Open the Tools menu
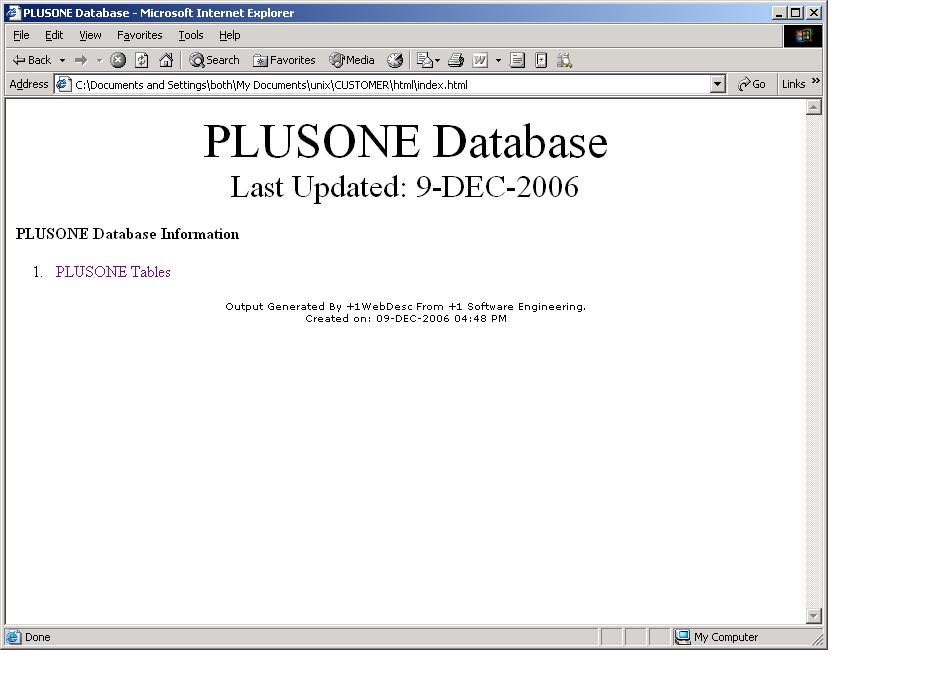The height and width of the screenshot is (690, 933). [191, 35]
